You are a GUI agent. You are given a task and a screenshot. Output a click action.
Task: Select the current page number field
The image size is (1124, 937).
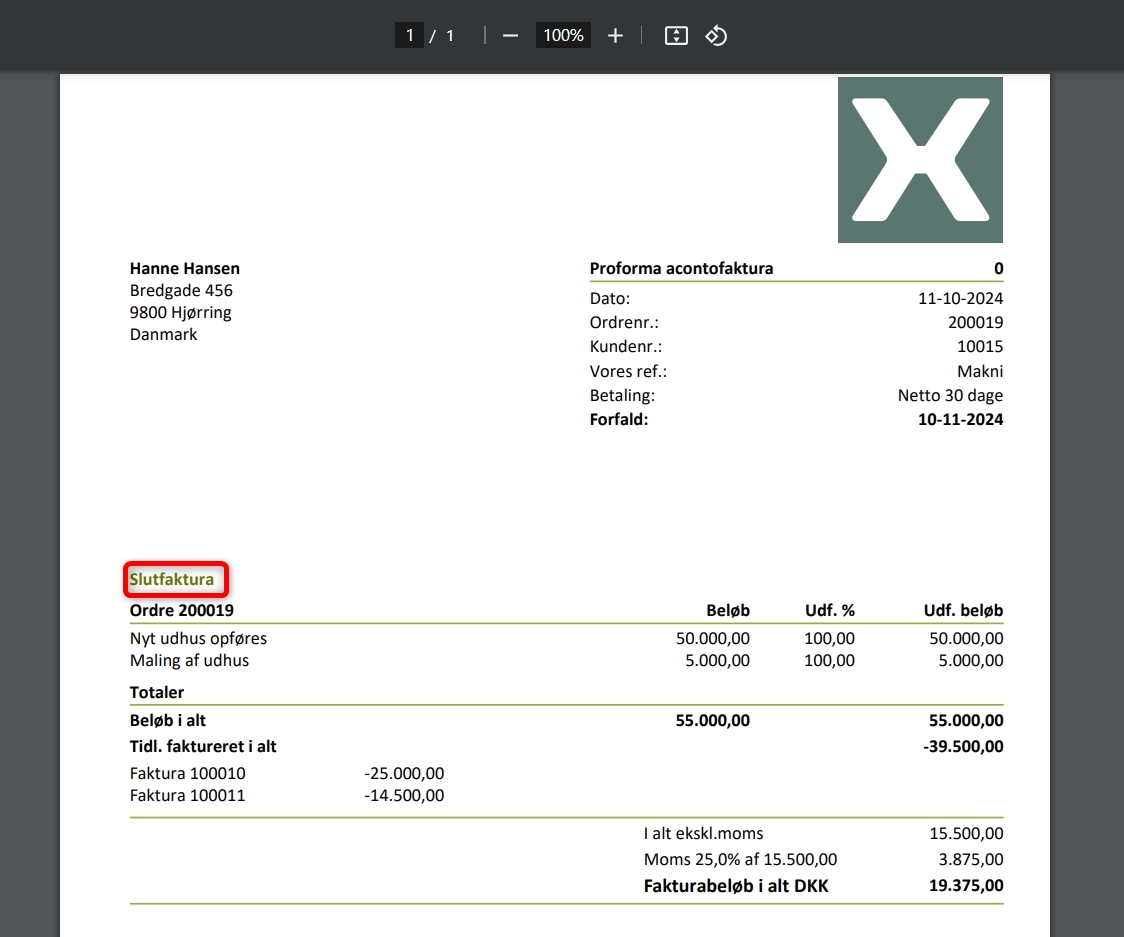[x=409, y=36]
